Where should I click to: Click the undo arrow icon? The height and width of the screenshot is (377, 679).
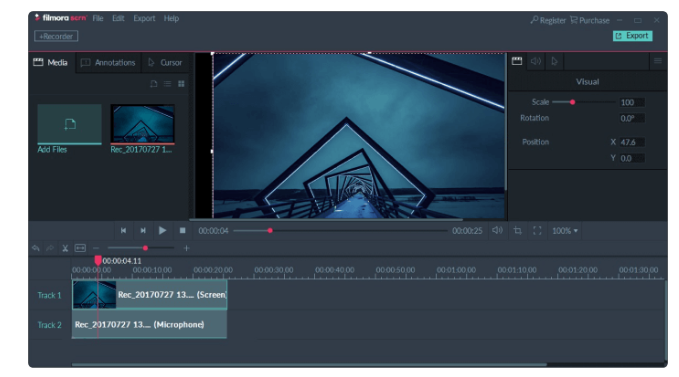(x=36, y=248)
